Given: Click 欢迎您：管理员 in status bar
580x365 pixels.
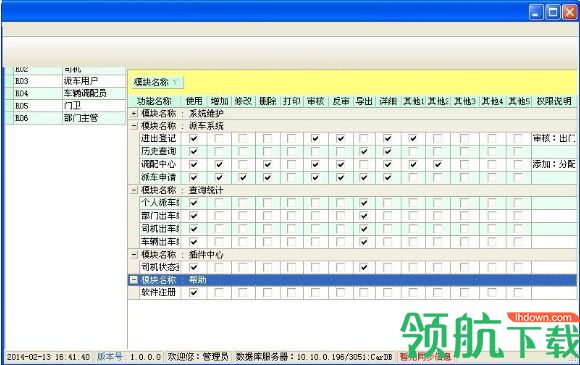Looking at the screenshot, I should point(198,356).
